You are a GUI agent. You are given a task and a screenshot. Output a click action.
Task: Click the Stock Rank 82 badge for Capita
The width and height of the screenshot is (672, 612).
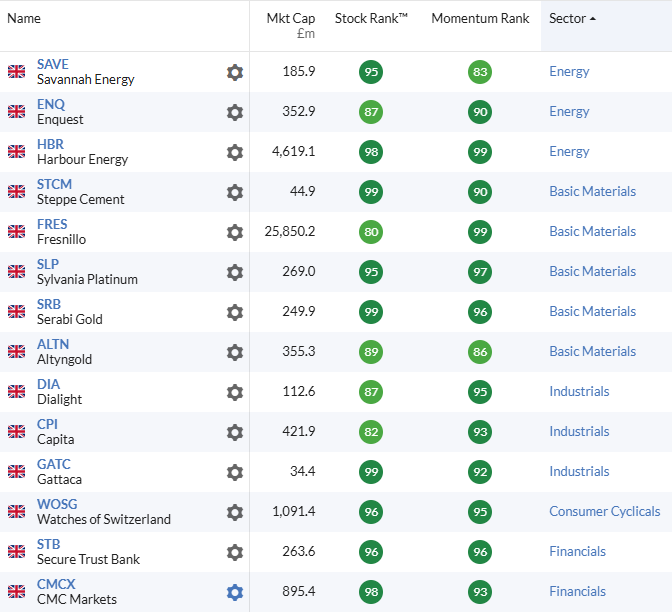(x=371, y=432)
